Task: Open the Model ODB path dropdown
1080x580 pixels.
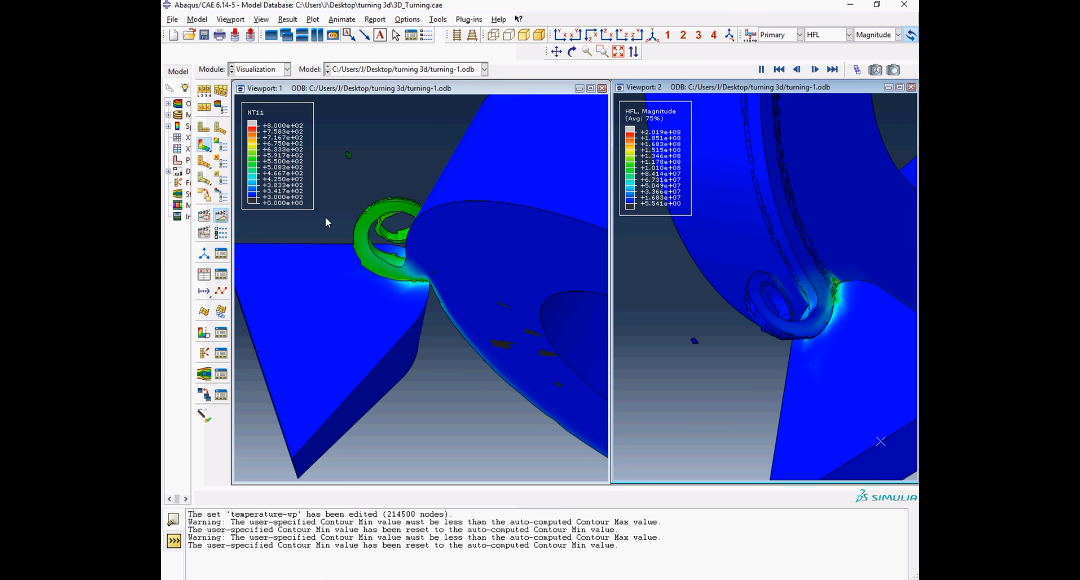Action: (484, 69)
